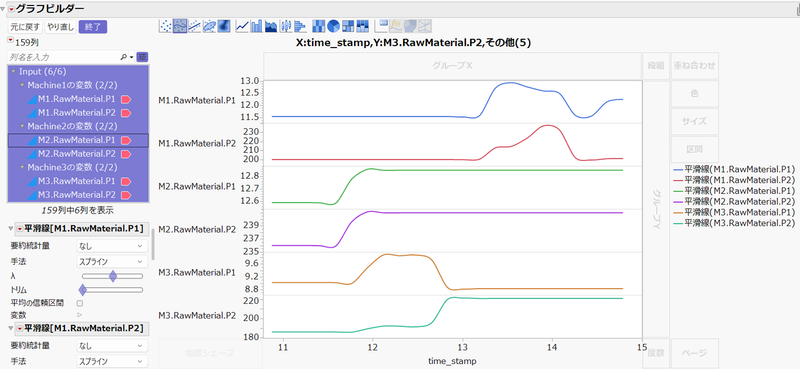Click 終了 (Done) button
Image resolution: width=800 pixels, height=369 pixels.
point(93,27)
